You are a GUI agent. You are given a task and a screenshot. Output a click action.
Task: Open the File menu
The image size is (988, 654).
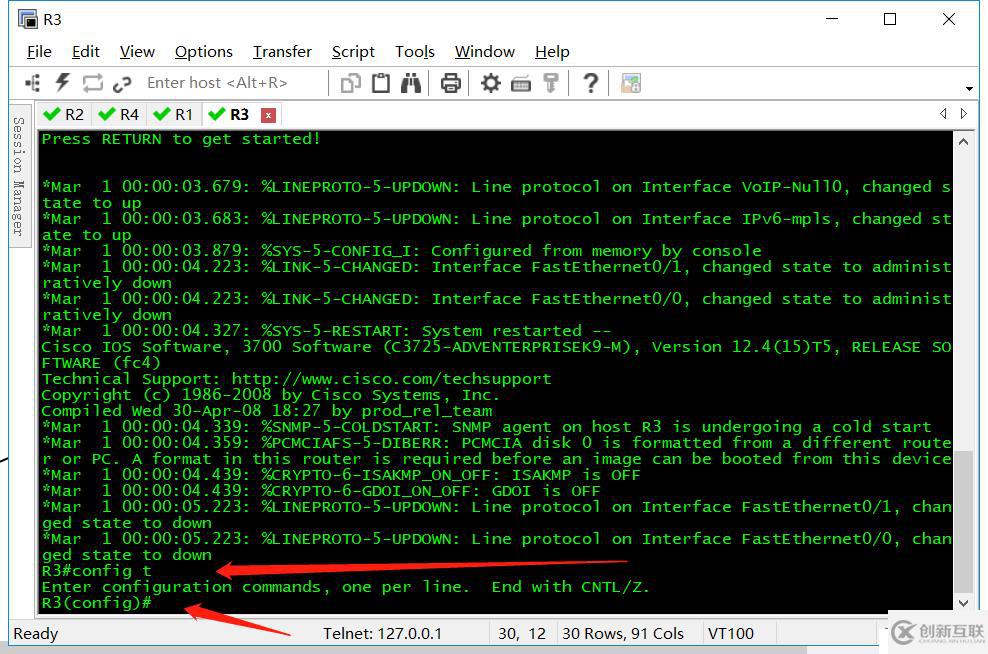click(x=39, y=52)
